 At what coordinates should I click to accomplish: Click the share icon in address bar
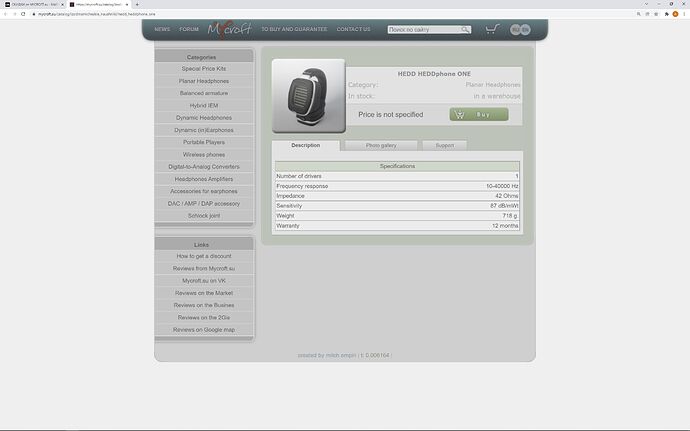click(x=647, y=14)
